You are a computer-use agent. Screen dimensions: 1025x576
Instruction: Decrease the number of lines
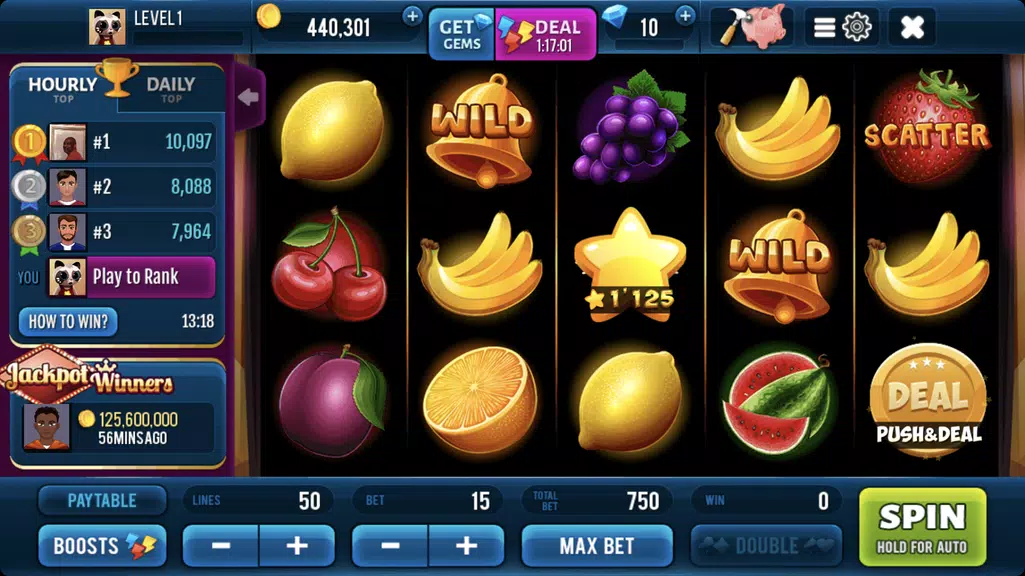(221, 545)
